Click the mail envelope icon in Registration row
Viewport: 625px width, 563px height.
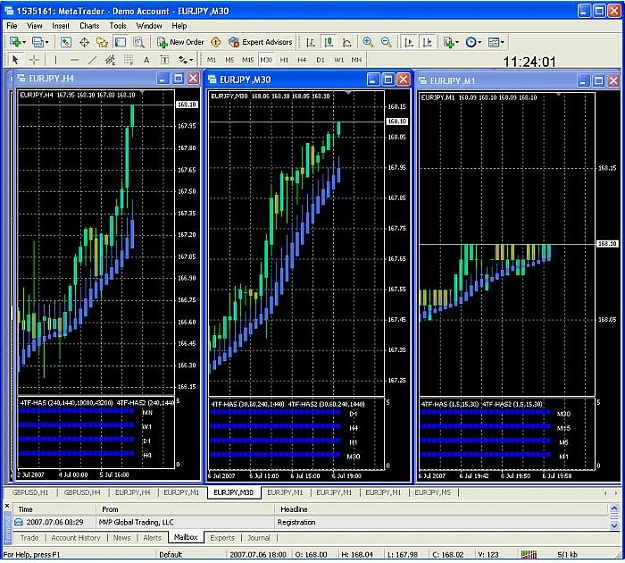[x=18, y=522]
